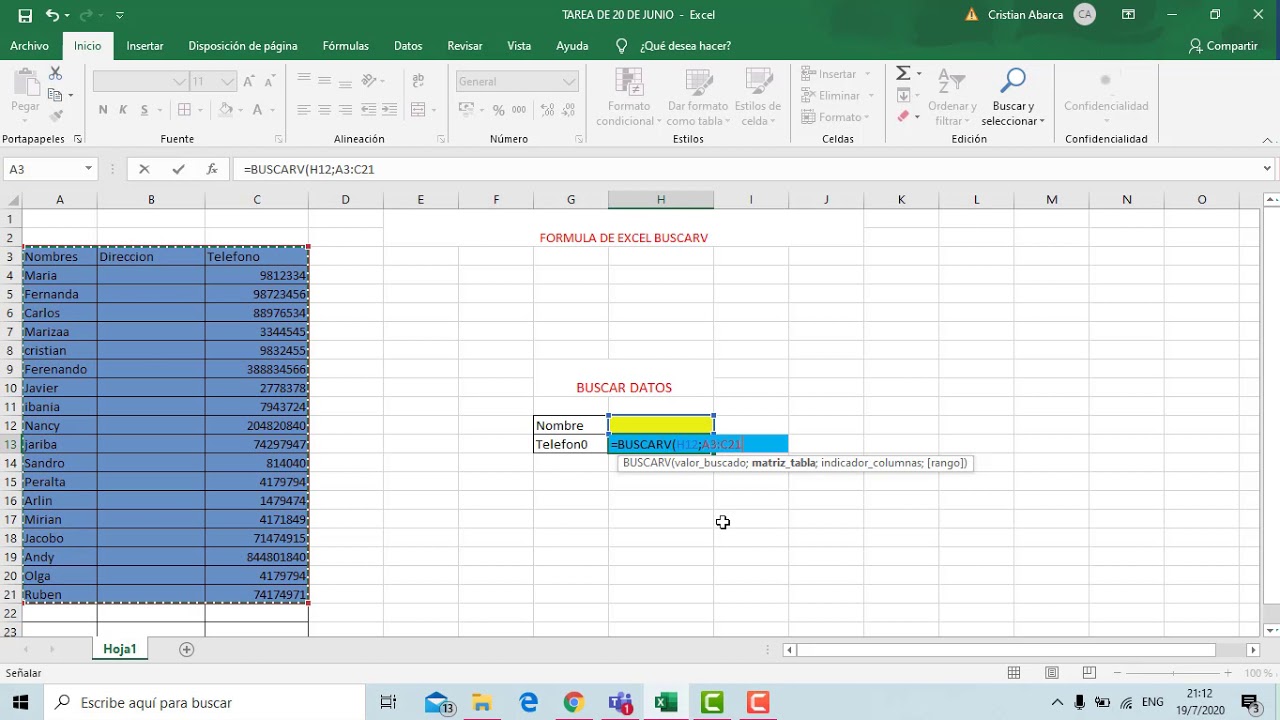This screenshot has width=1280, height=720.
Task: Click the Redo arrow icon
Action: click(86, 15)
